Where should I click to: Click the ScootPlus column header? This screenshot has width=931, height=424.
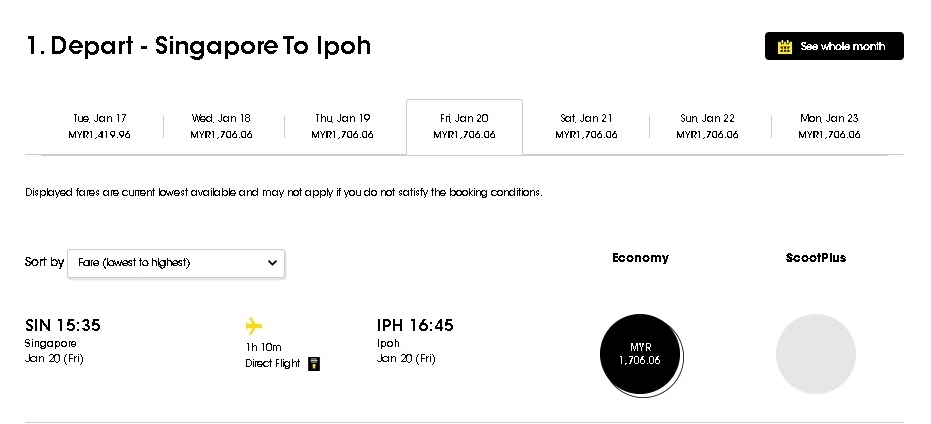pyautogui.click(x=816, y=258)
